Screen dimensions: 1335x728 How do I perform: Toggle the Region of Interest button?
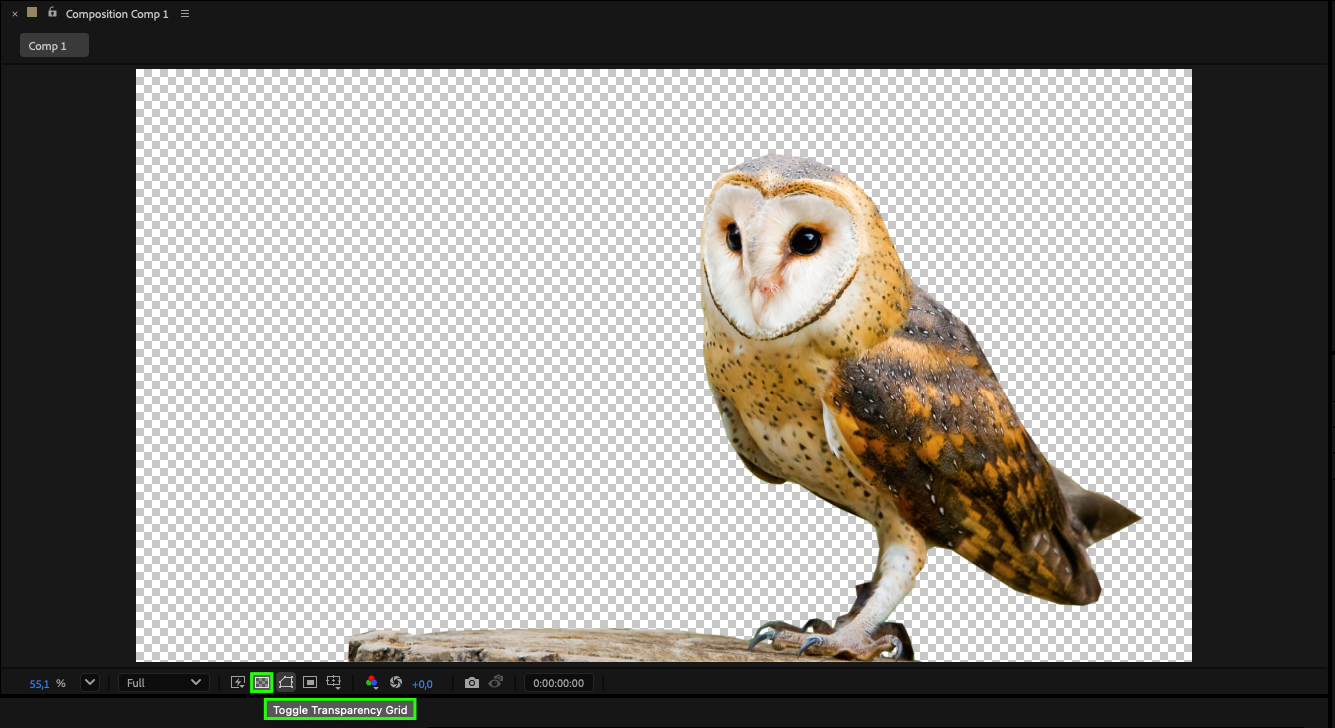tap(310, 683)
